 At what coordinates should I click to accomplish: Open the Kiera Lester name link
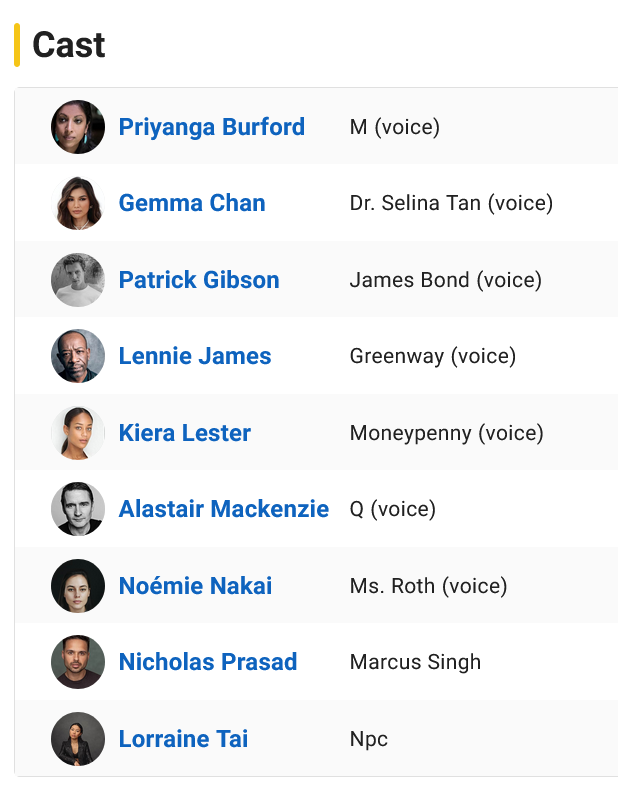[185, 433]
